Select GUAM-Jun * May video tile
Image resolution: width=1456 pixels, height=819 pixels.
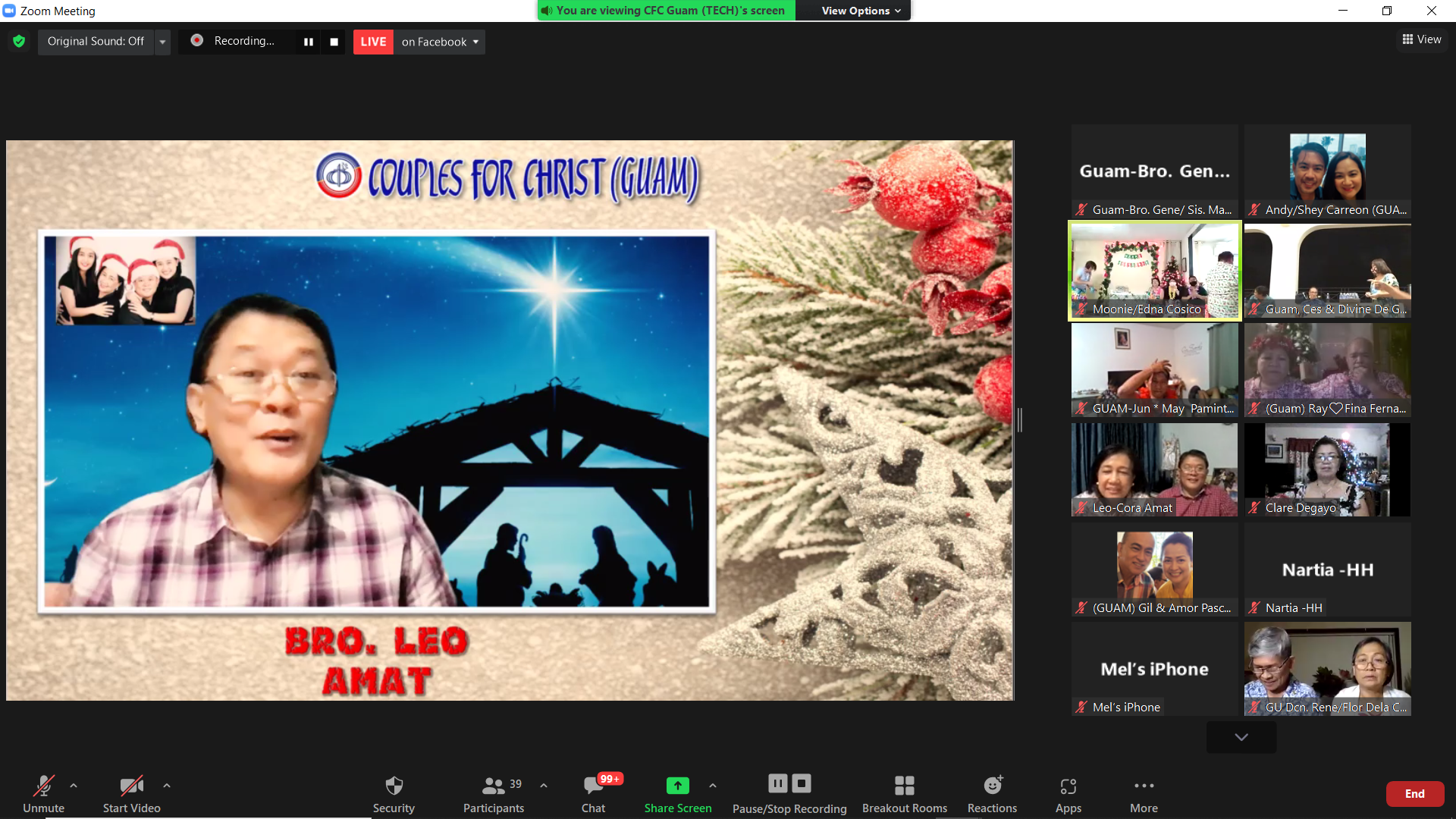pyautogui.click(x=1154, y=370)
